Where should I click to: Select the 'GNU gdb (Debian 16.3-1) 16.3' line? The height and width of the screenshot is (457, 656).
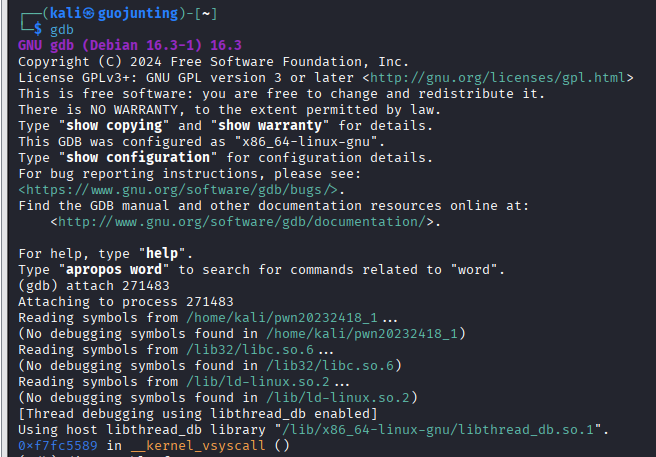point(130,46)
